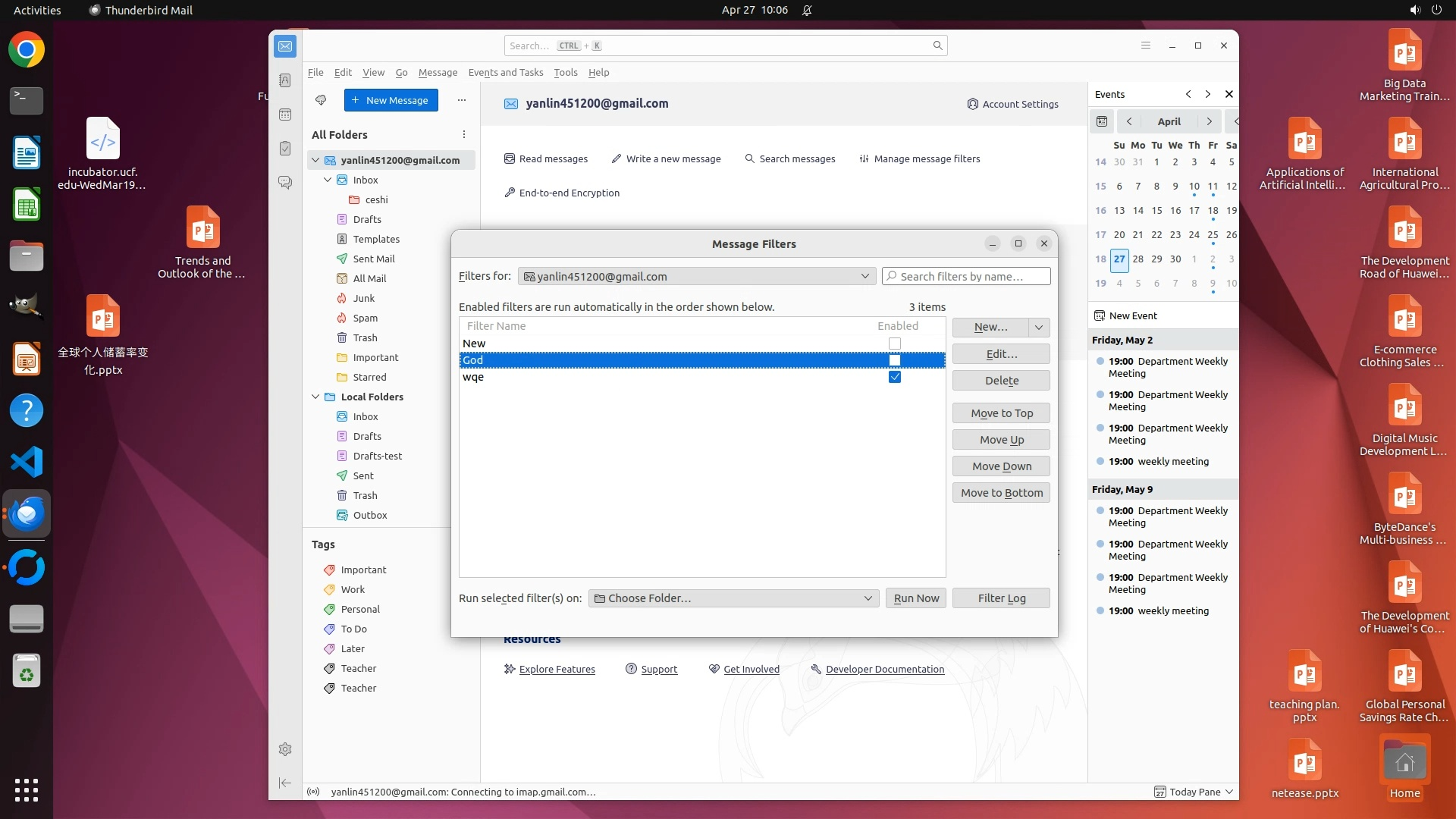This screenshot has height=819, width=1456.
Task: Enable the 'God' filter checkbox
Action: click(895, 360)
